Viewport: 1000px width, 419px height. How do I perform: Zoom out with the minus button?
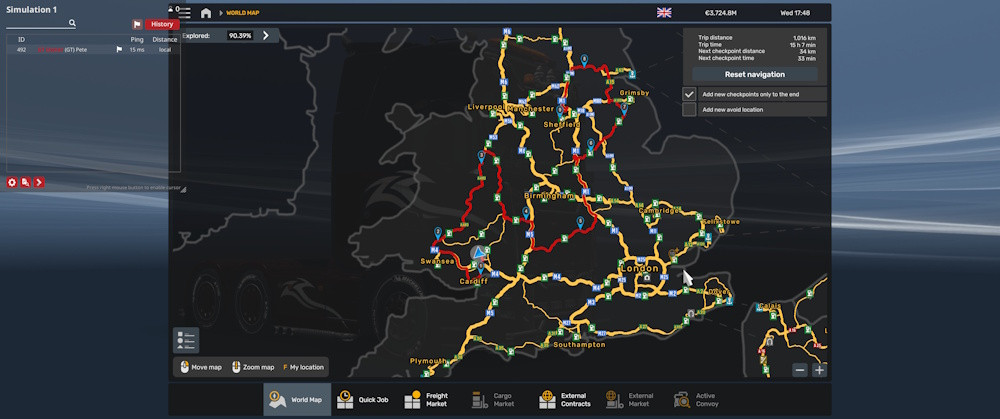pos(800,370)
